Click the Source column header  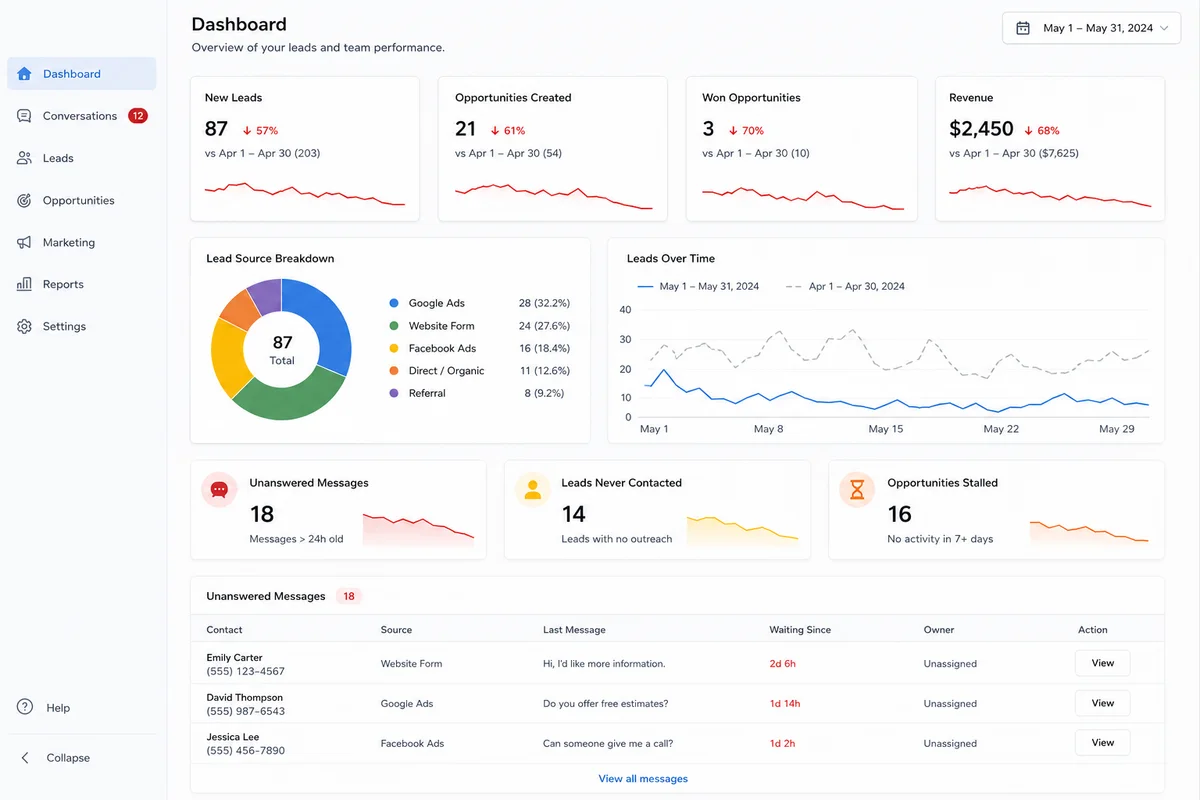coord(396,630)
